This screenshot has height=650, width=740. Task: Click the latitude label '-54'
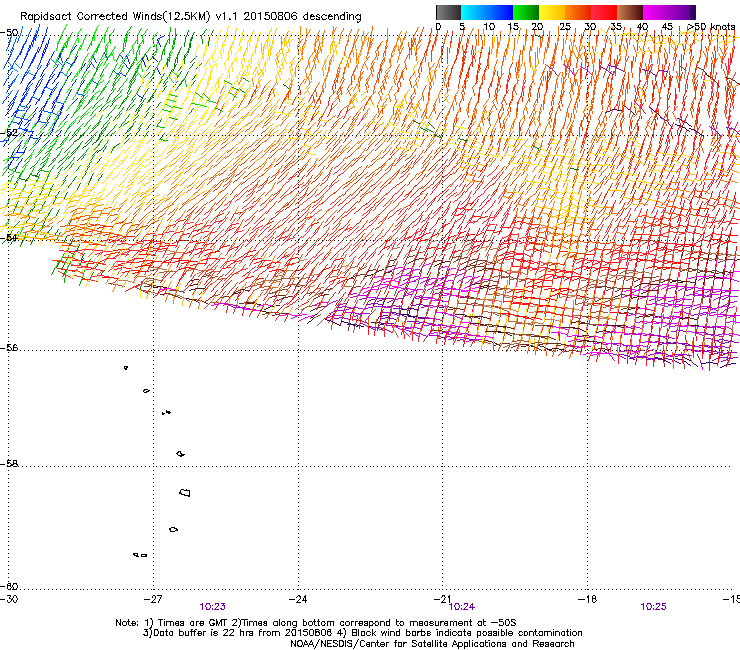click(x=9, y=237)
